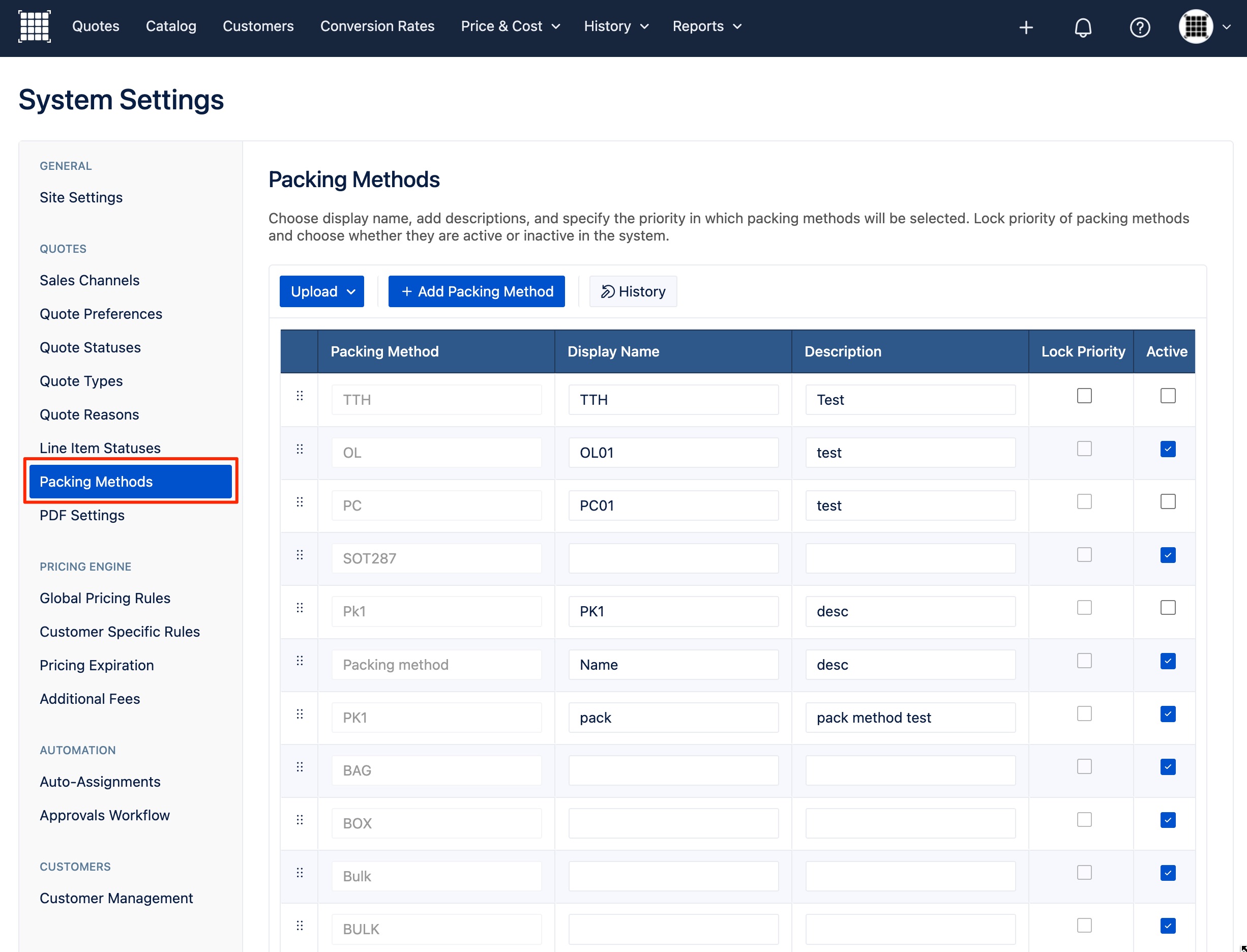
Task: Uncheck Active for OL01 row
Action: 1168,450
